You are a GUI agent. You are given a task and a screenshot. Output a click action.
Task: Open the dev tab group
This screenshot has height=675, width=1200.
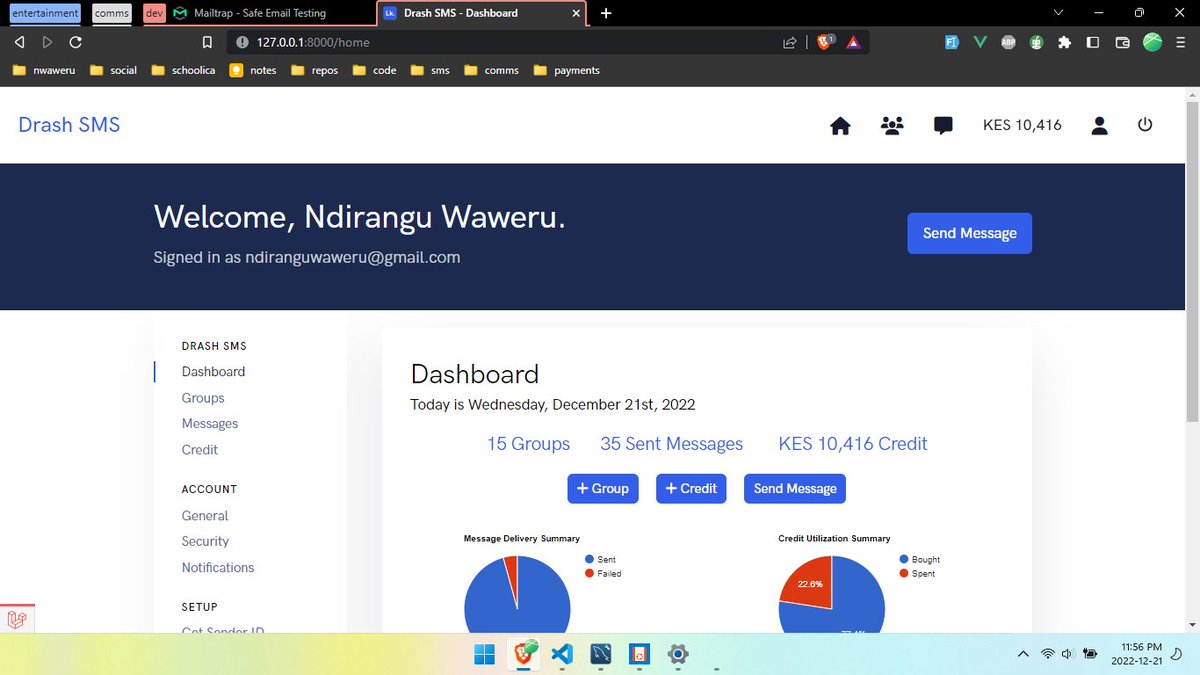tap(153, 13)
